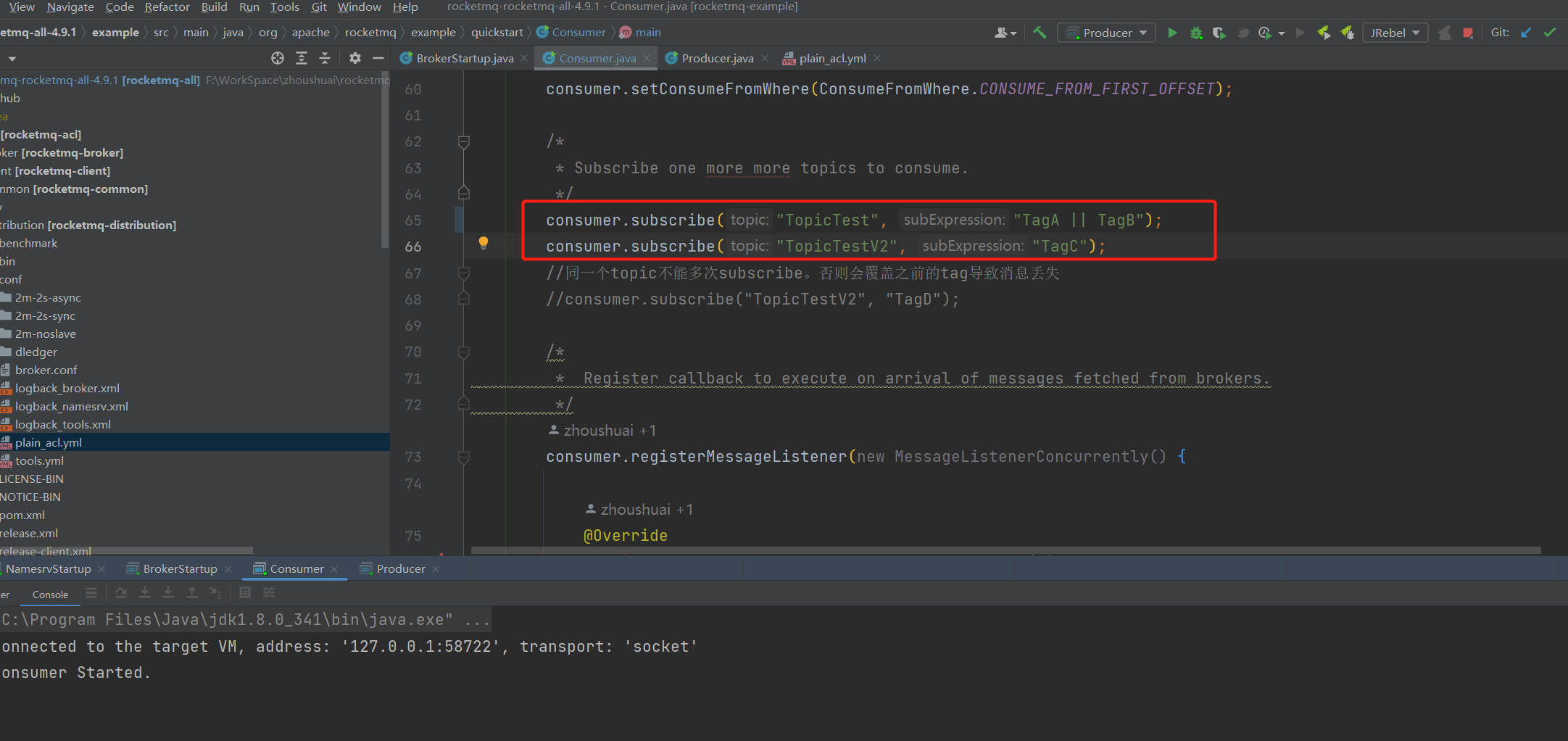Click the apache breadcrumb
The width and height of the screenshot is (1568, 741).
pos(311,33)
